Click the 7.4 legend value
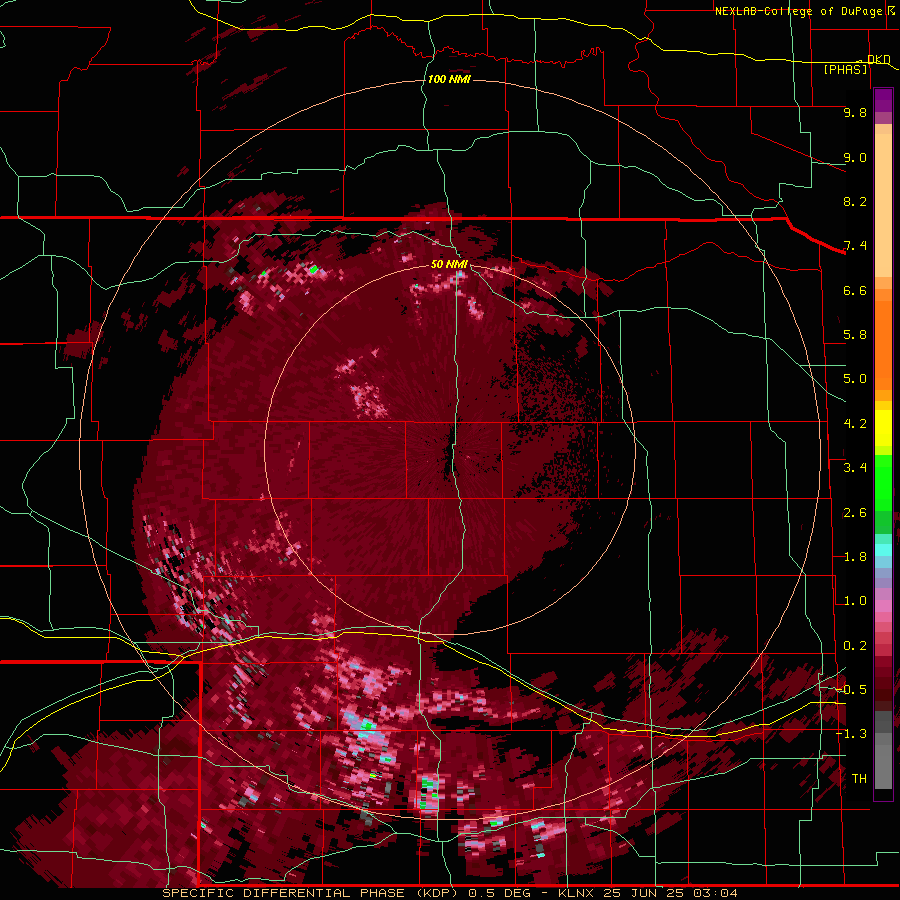 pyautogui.click(x=855, y=246)
